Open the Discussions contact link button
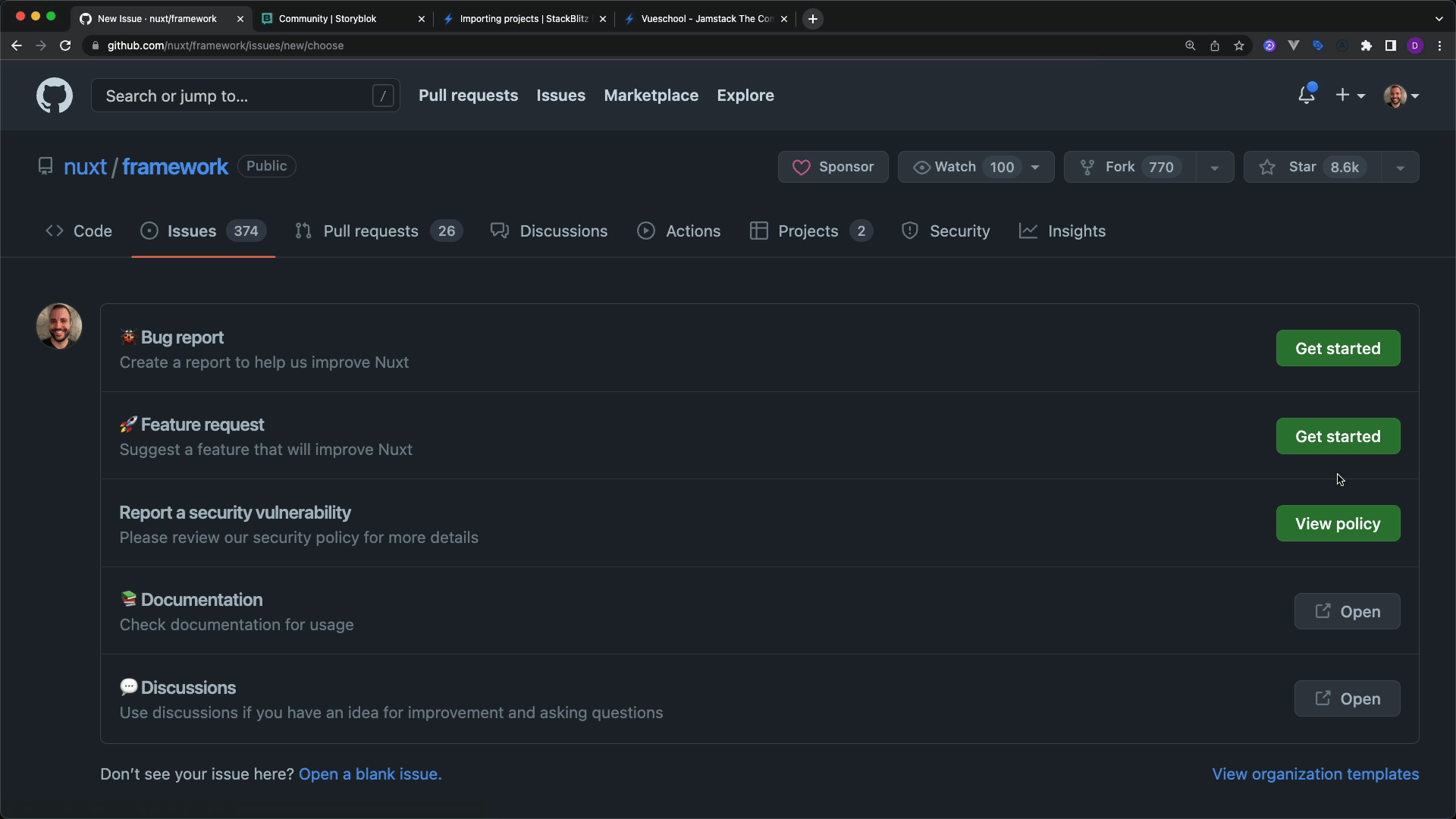The image size is (1456, 819). pyautogui.click(x=1347, y=698)
